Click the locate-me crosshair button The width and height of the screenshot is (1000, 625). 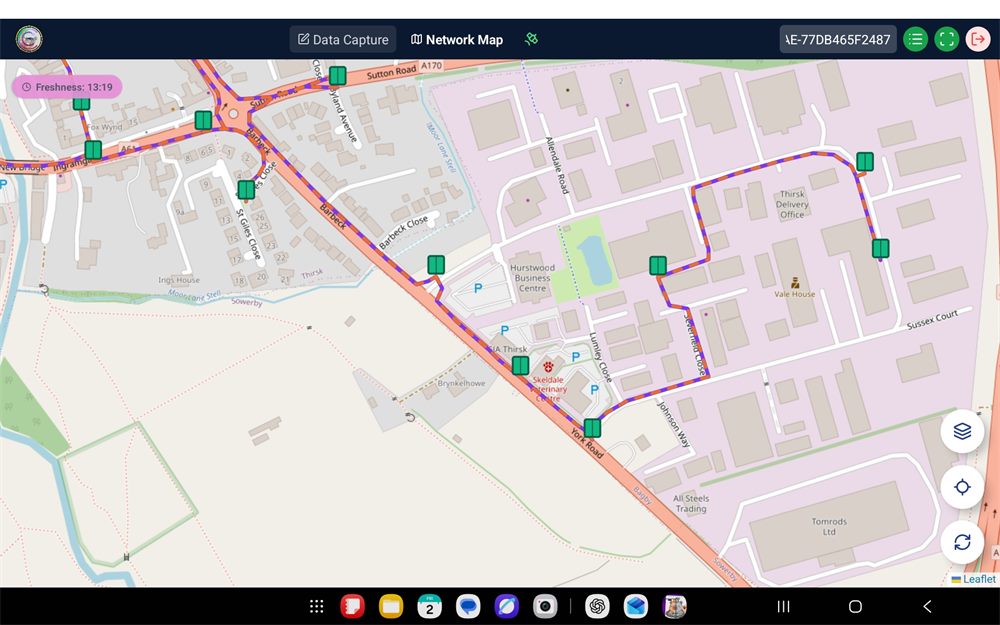962,487
